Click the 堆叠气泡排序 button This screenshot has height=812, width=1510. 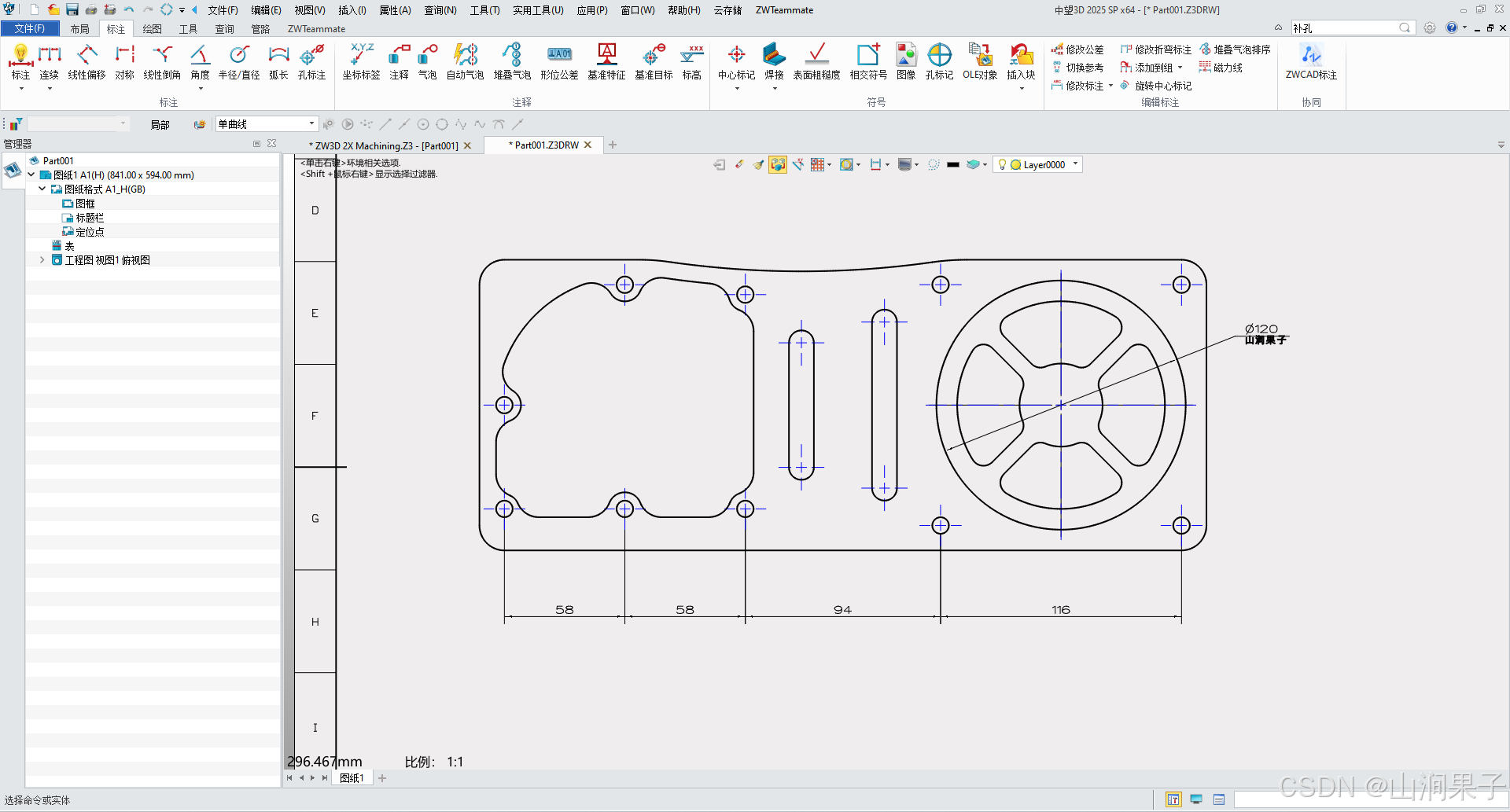pyautogui.click(x=1235, y=50)
